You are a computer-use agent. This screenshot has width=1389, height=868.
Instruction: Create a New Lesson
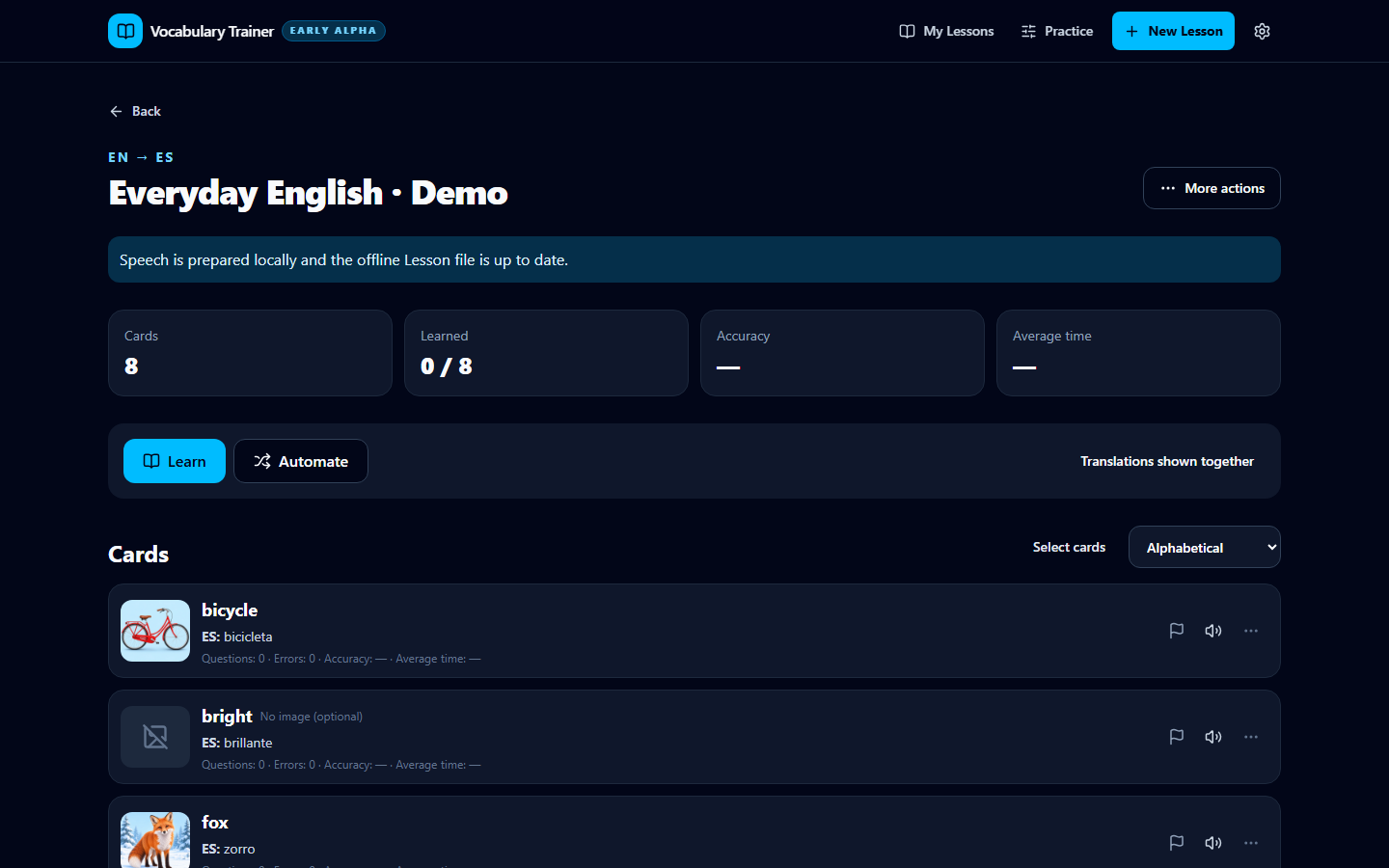click(1173, 31)
